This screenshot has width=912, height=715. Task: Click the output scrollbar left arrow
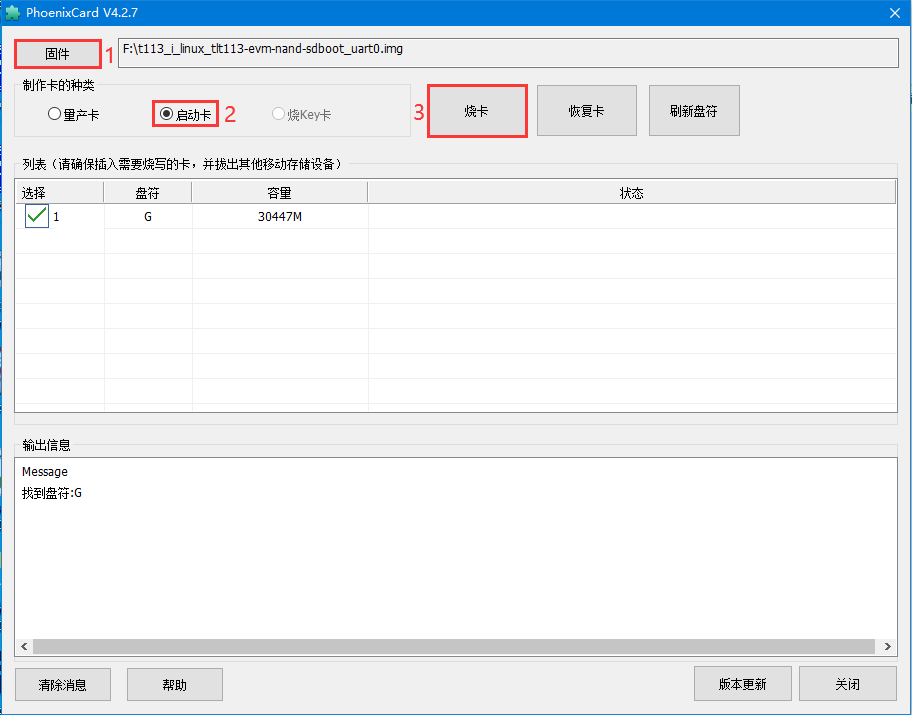(x=24, y=646)
